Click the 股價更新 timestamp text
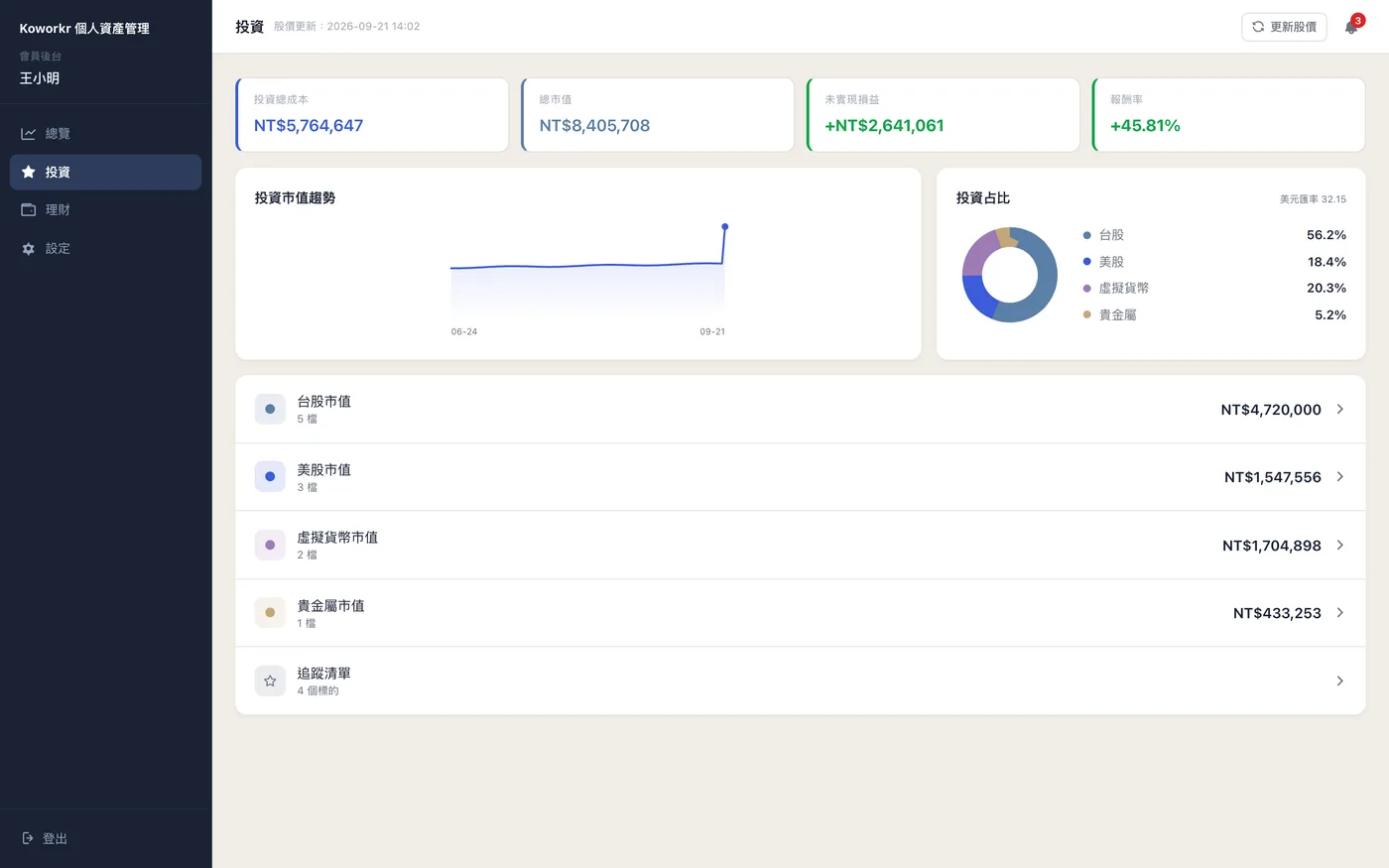This screenshot has width=1389, height=868. pos(346,27)
